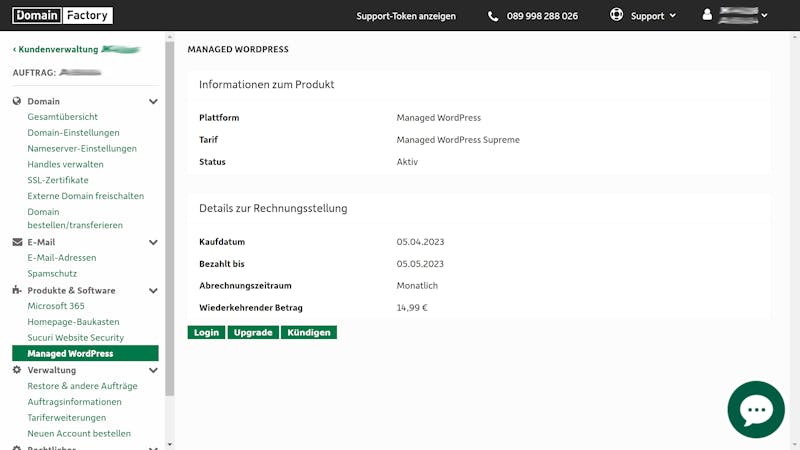Viewport: 800px width, 450px height.
Task: Open E-Mail-Adressen
Action: 62,258
